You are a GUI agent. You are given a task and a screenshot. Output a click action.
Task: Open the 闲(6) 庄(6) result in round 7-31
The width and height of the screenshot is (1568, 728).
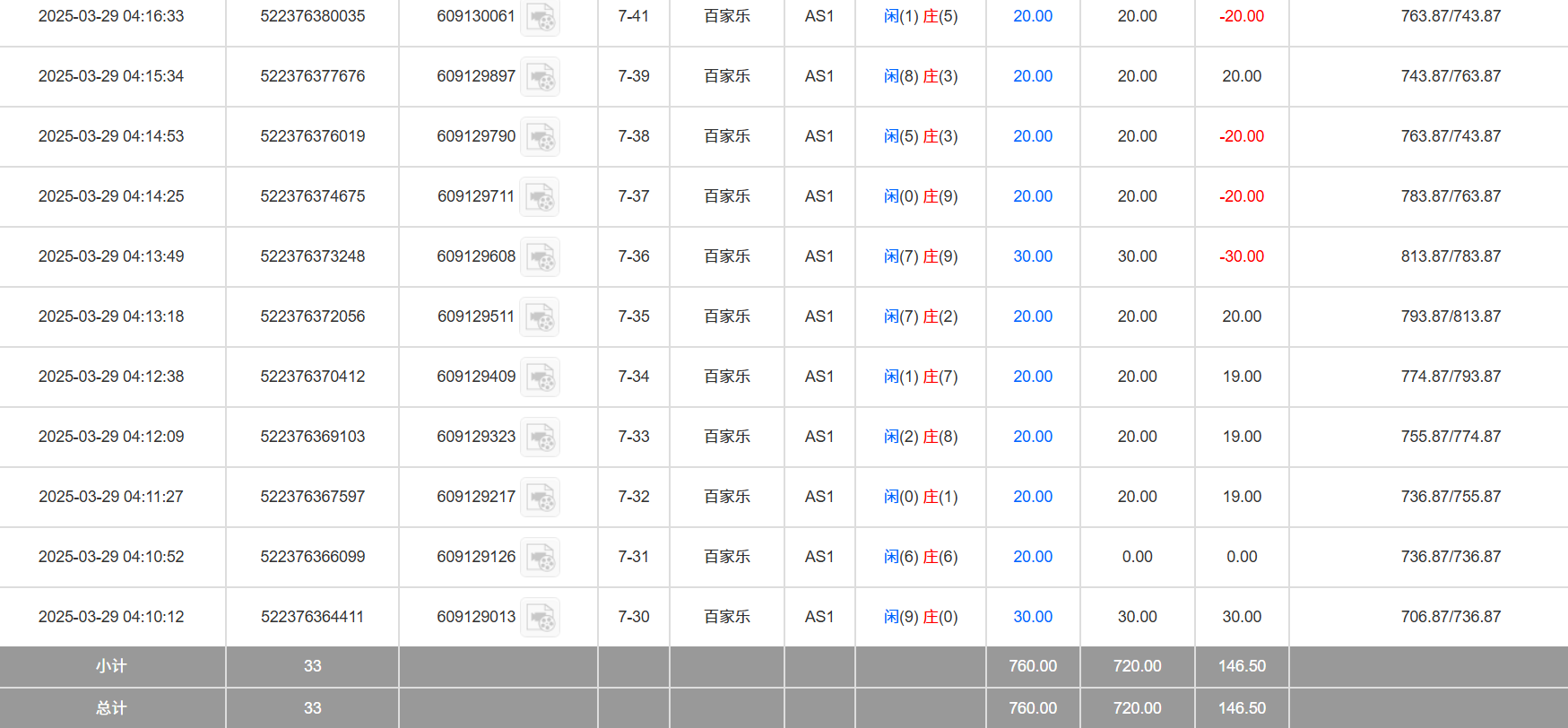coord(921,557)
